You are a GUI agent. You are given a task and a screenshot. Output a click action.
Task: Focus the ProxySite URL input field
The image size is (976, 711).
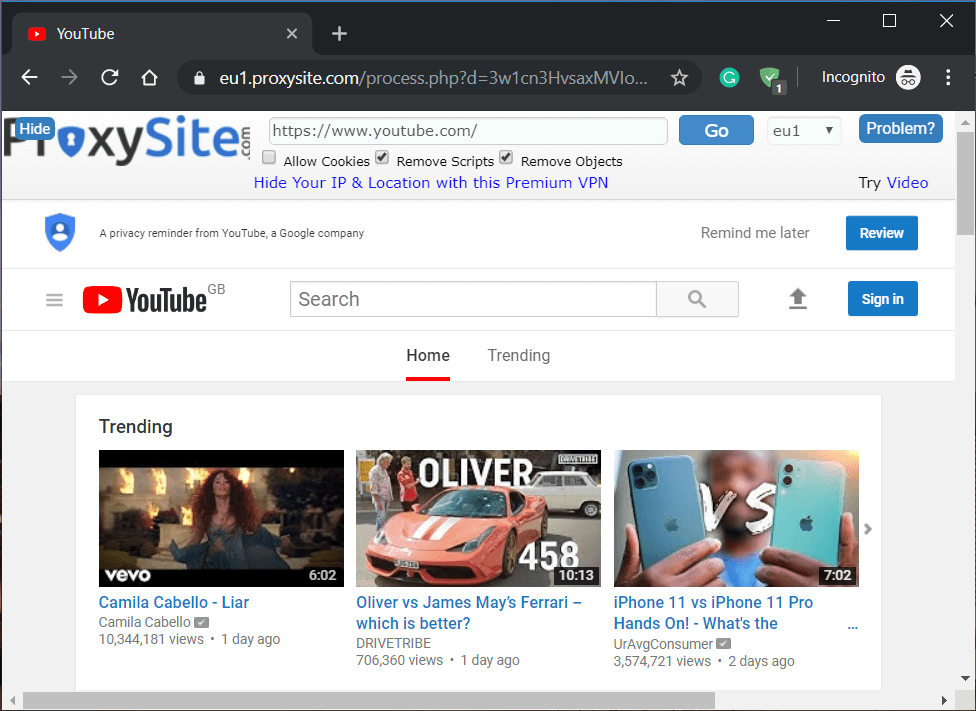tap(468, 131)
